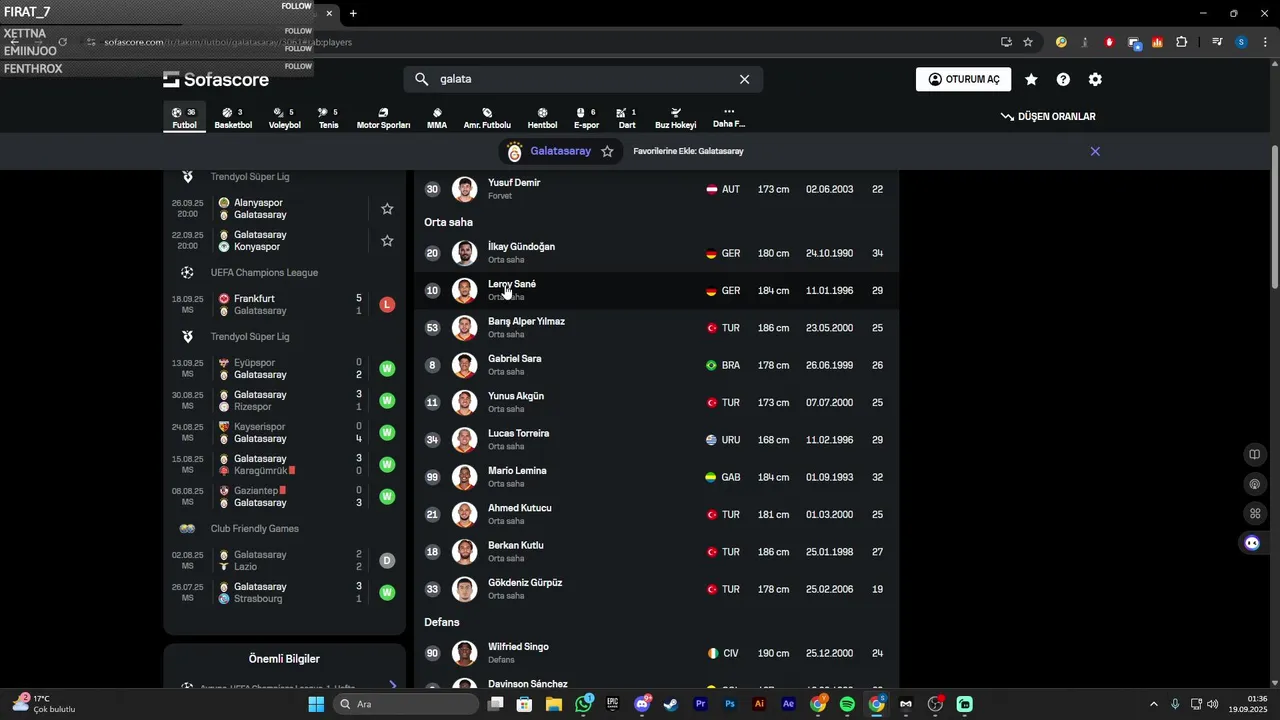Open the Galatasaray vs Rizespor match

[x=285, y=401]
